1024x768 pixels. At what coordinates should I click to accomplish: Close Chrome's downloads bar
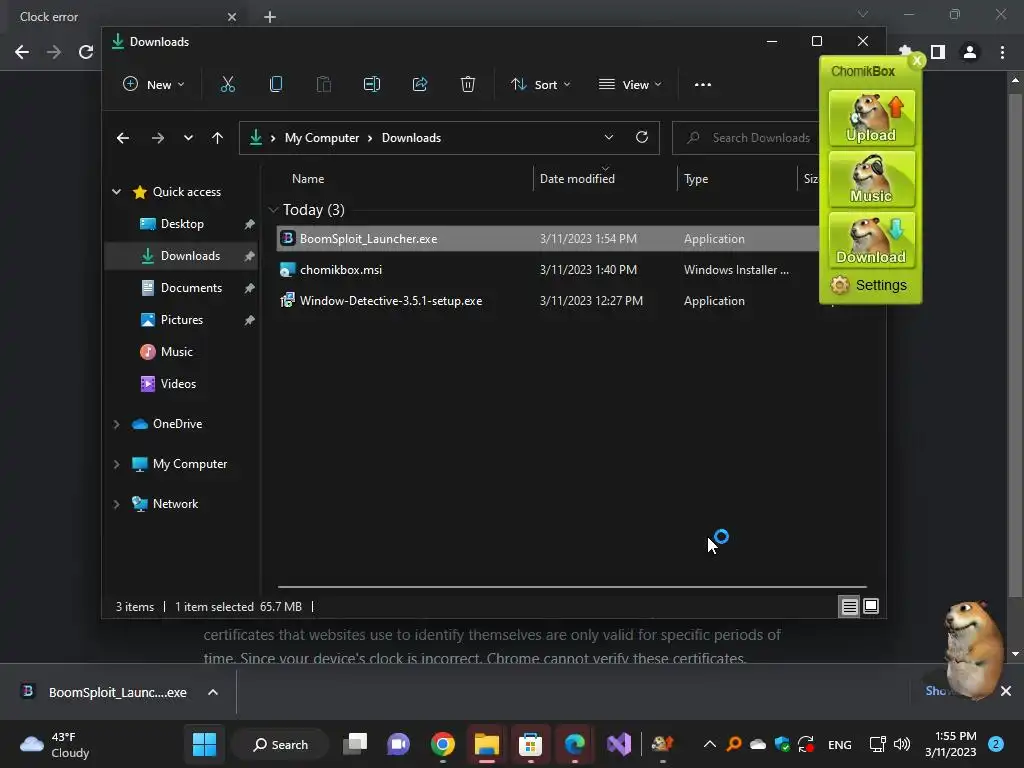(1006, 691)
